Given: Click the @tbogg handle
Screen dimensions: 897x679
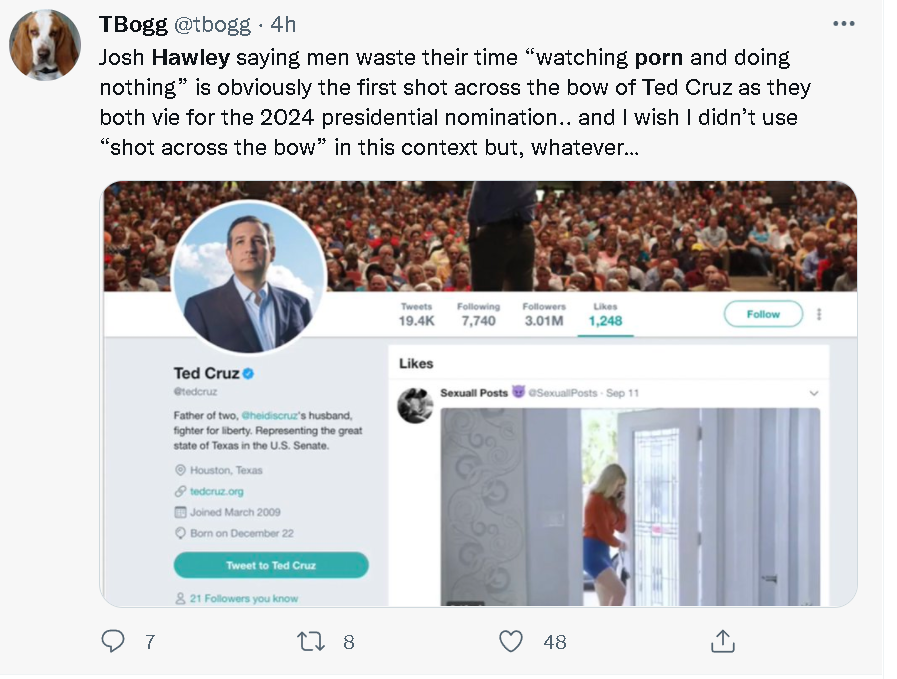Looking at the screenshot, I should (x=212, y=24).
